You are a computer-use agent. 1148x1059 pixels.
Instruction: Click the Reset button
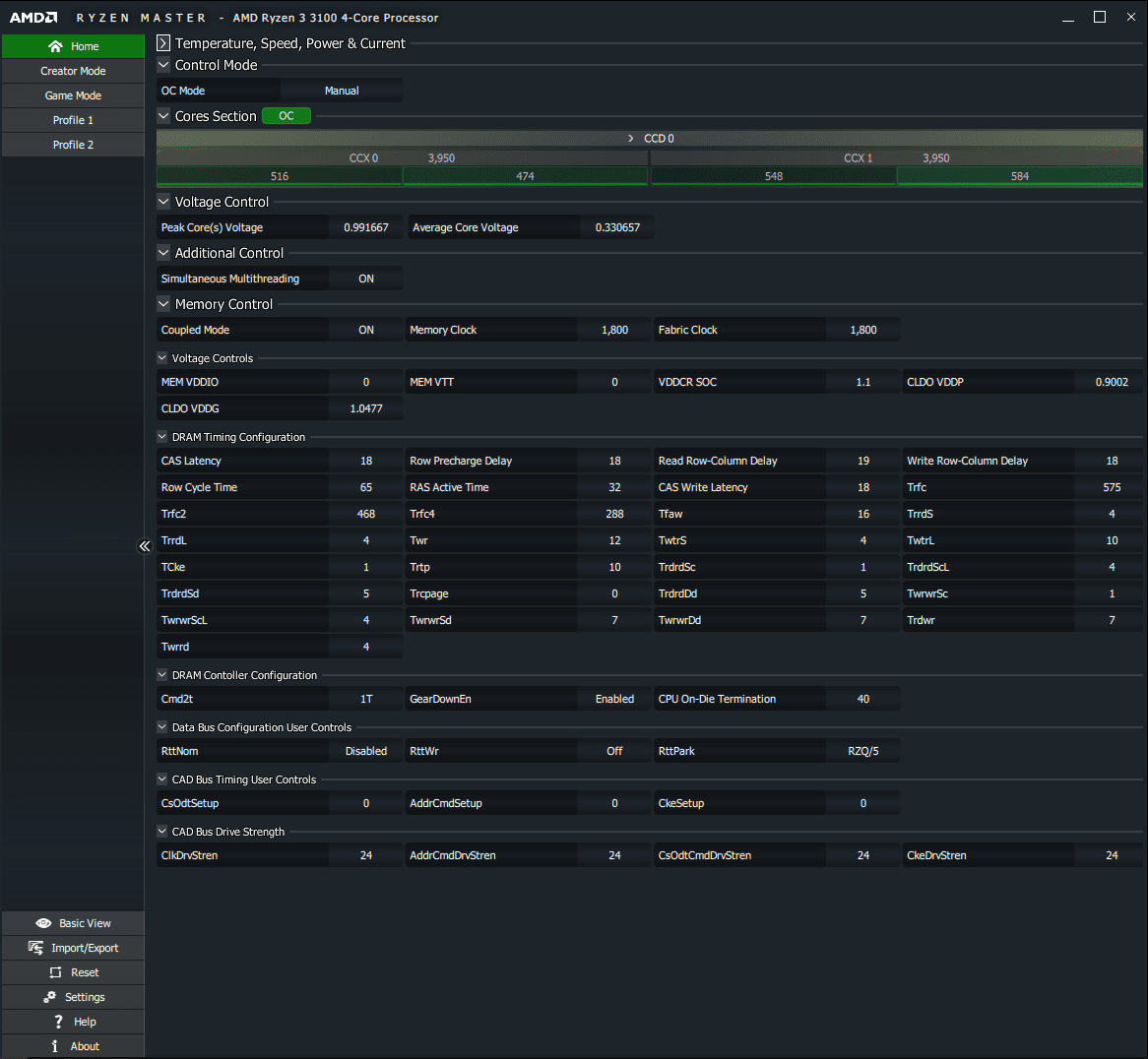point(73,972)
